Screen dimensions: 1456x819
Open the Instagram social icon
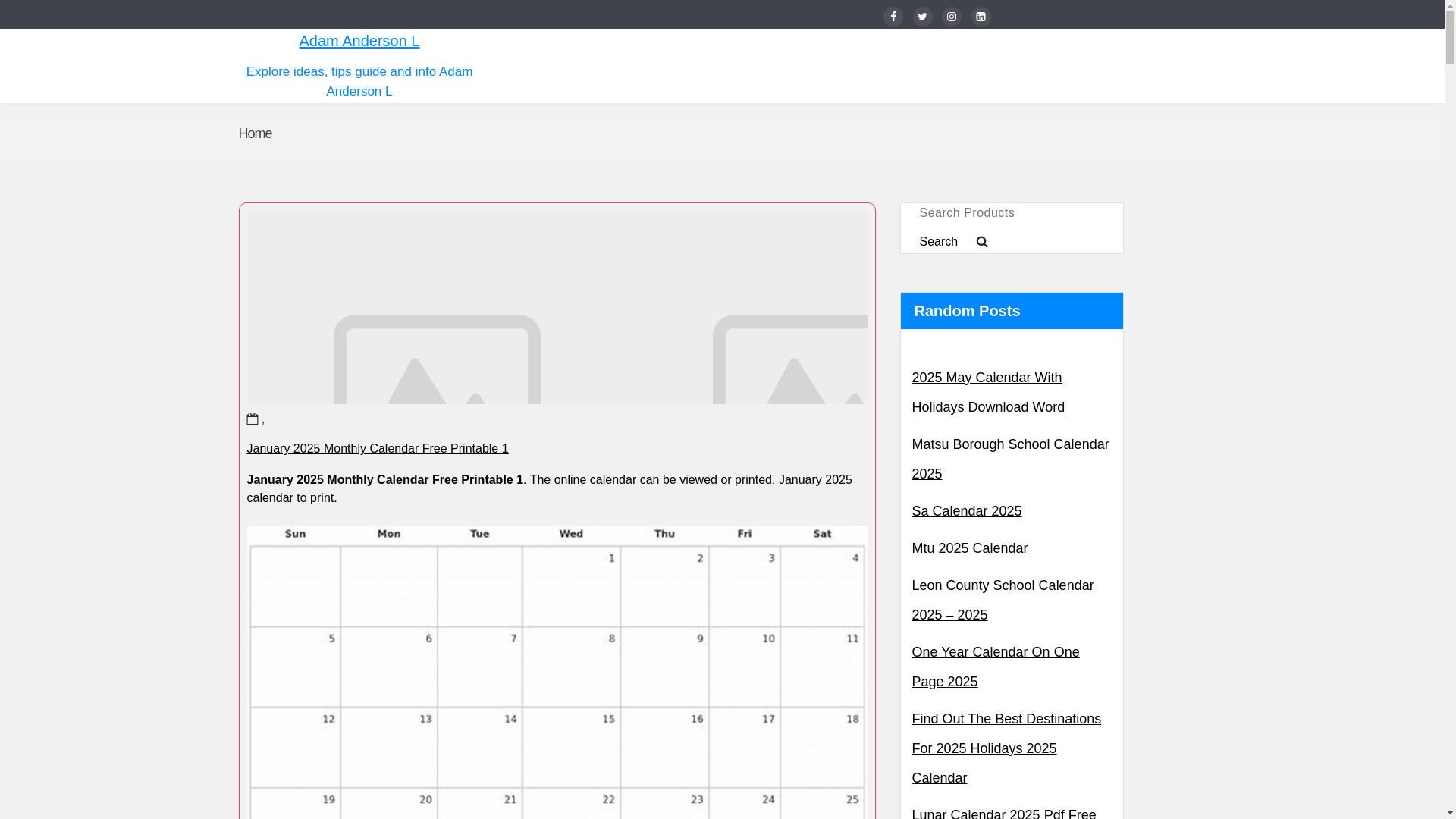[951, 17]
